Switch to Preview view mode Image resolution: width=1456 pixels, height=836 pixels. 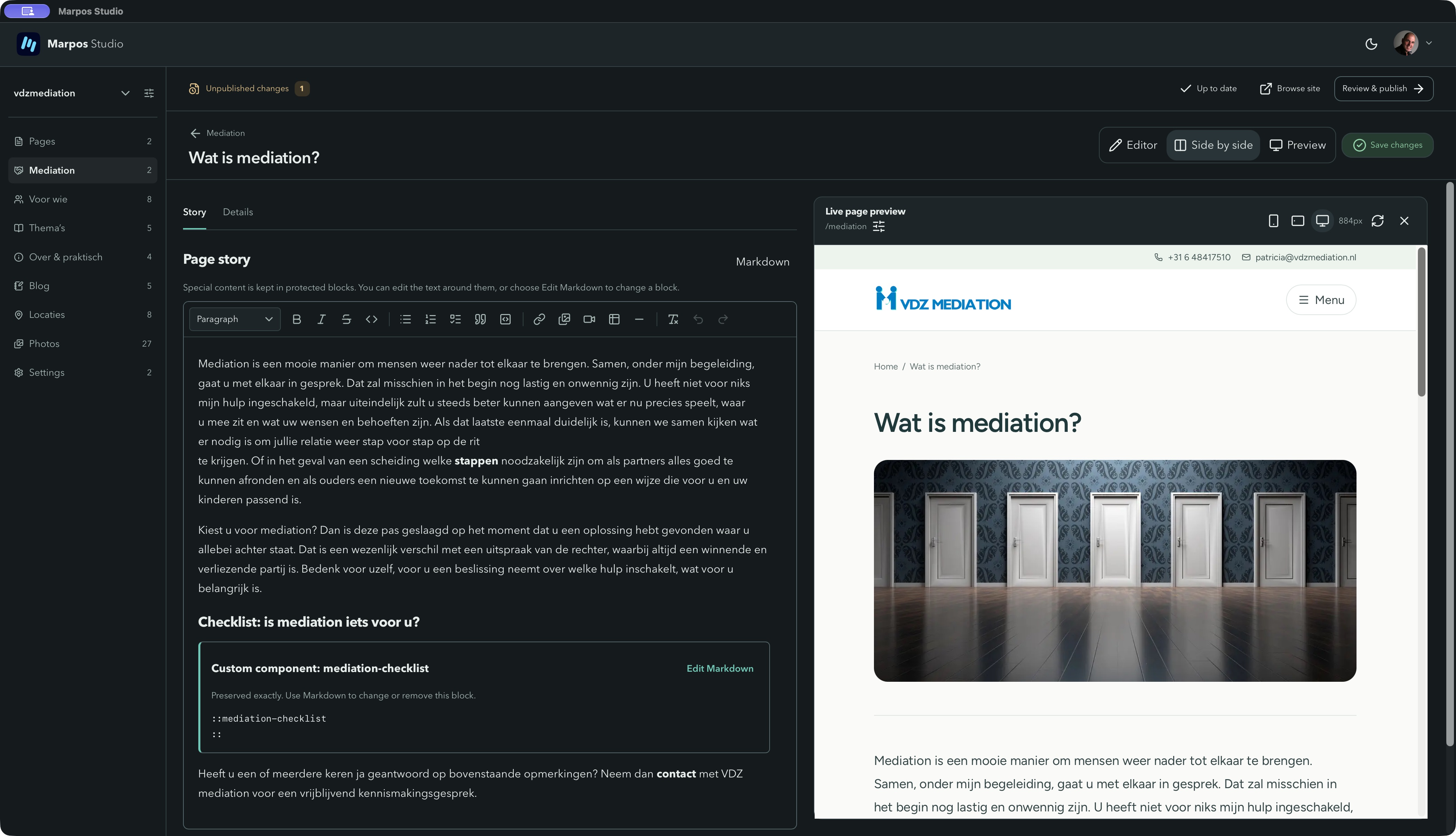click(1298, 145)
